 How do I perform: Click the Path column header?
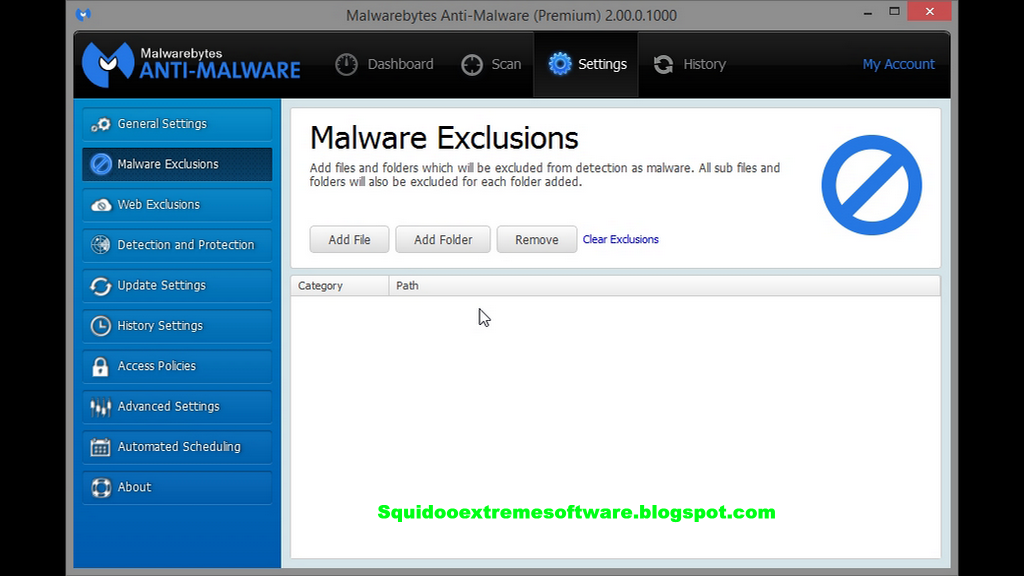click(x=664, y=286)
